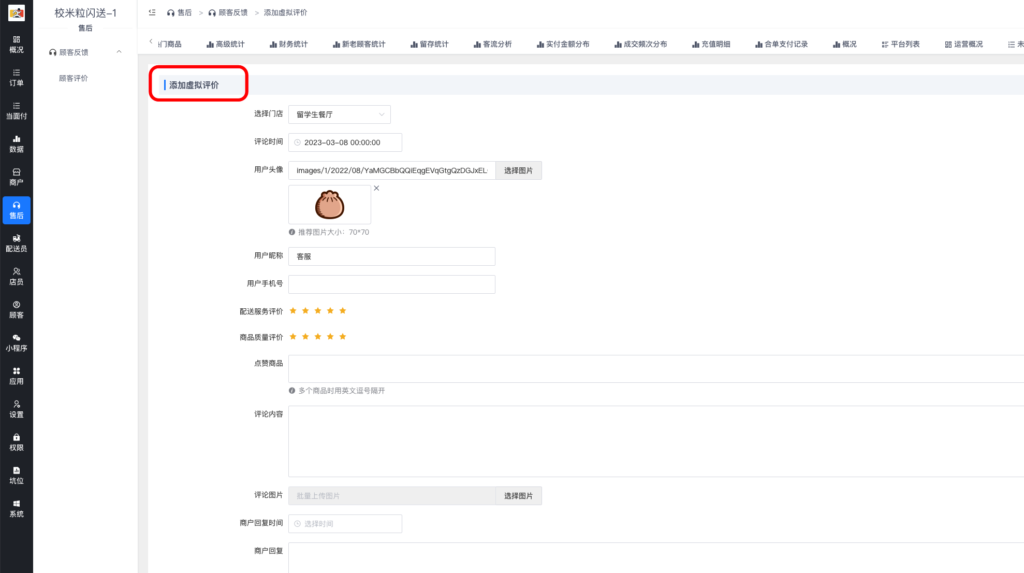Open the 选择门店 dropdown showing 留学生餐厅

coord(339,114)
